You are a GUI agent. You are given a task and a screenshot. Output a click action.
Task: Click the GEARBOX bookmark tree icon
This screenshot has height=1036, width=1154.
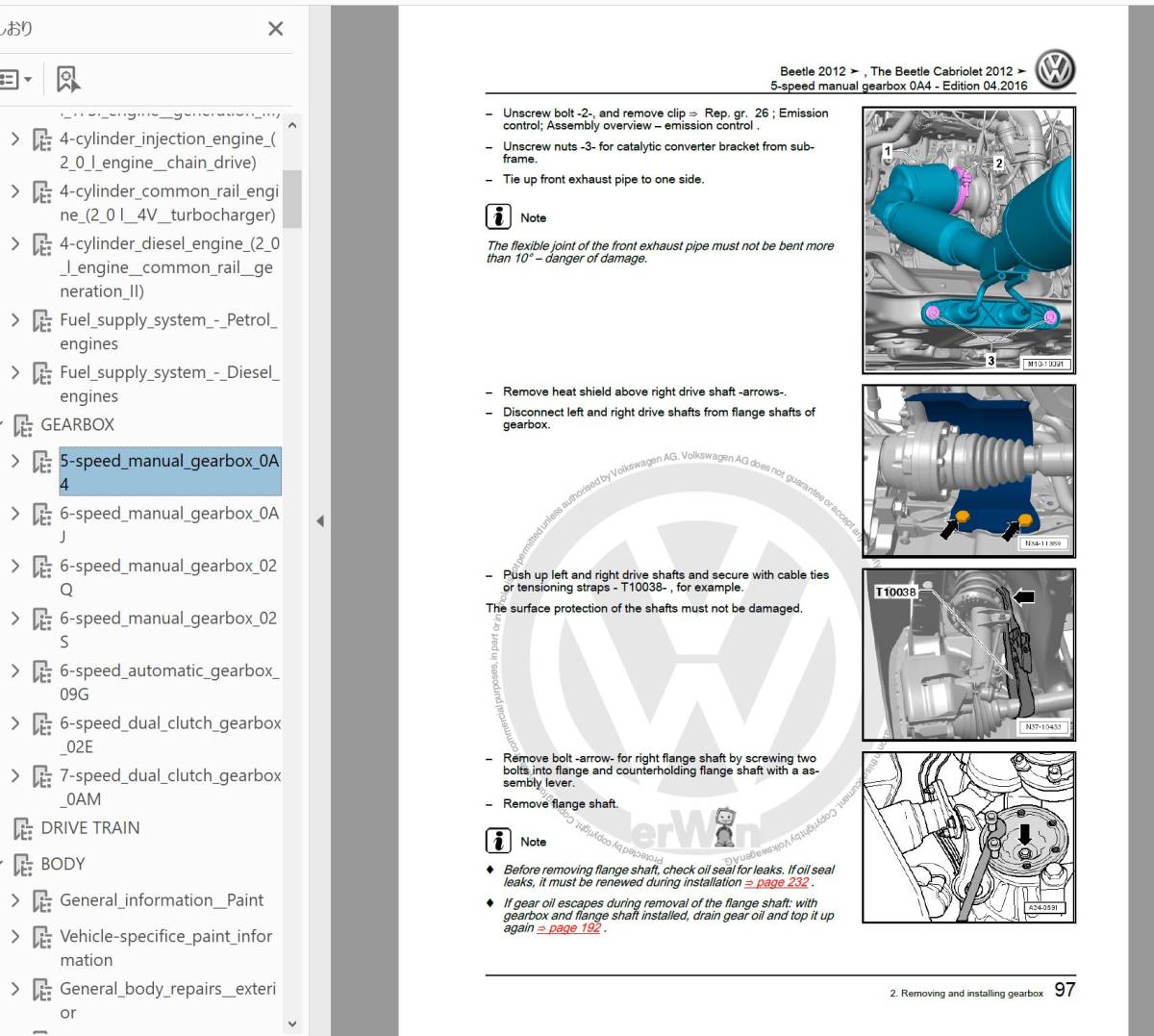click(x=23, y=425)
